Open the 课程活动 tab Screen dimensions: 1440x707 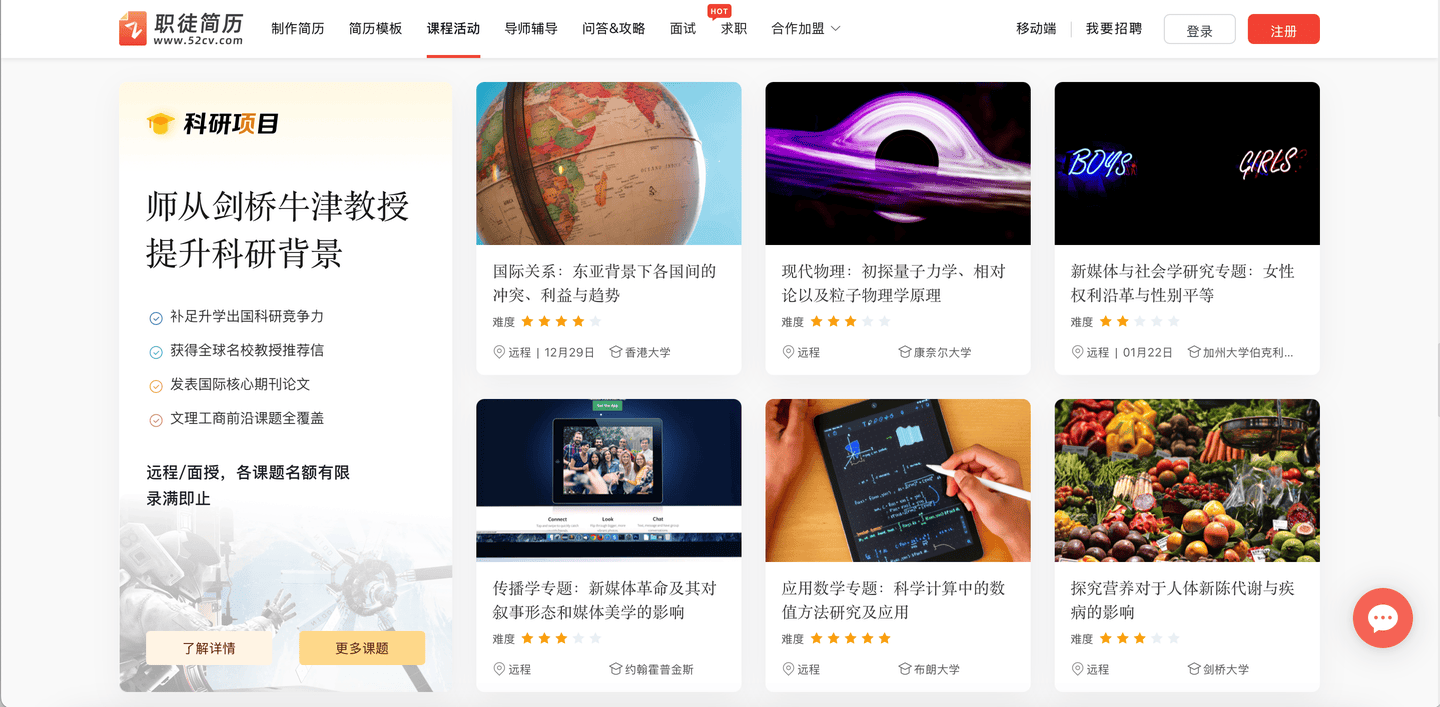click(x=453, y=29)
